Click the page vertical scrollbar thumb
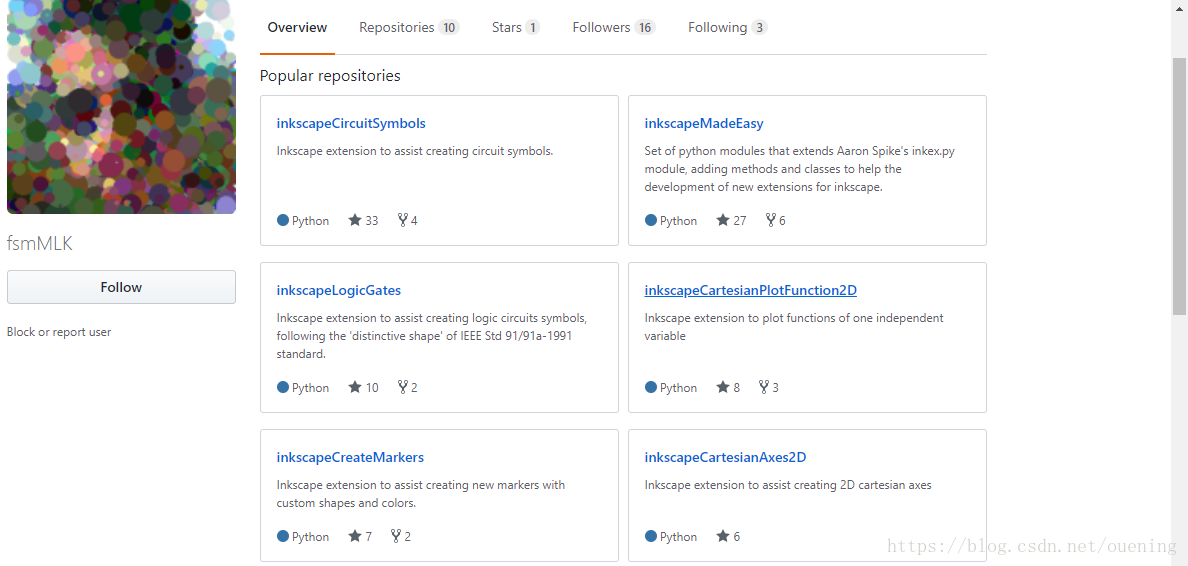 point(1180,186)
